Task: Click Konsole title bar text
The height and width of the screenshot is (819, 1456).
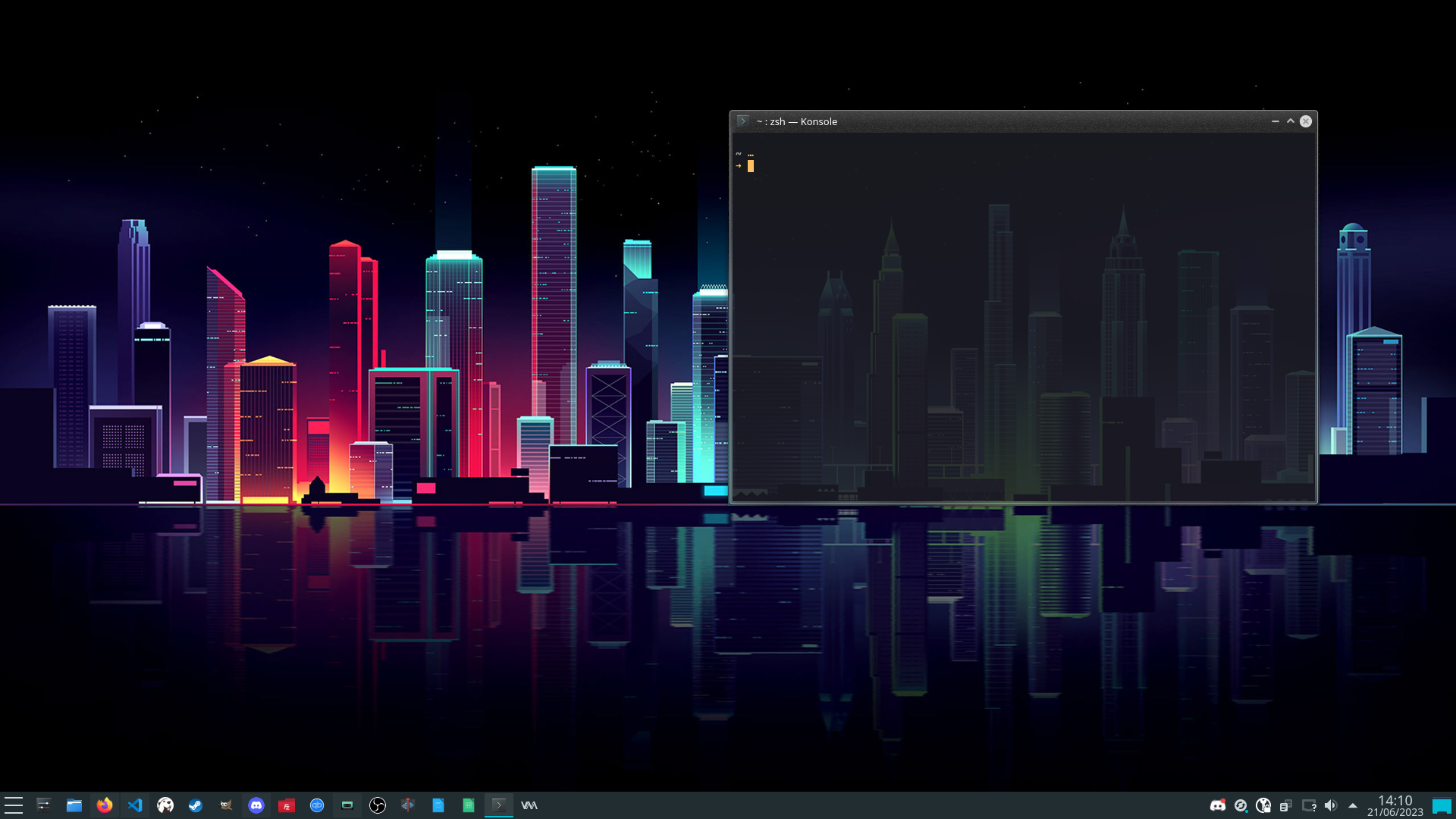Action: [797, 121]
